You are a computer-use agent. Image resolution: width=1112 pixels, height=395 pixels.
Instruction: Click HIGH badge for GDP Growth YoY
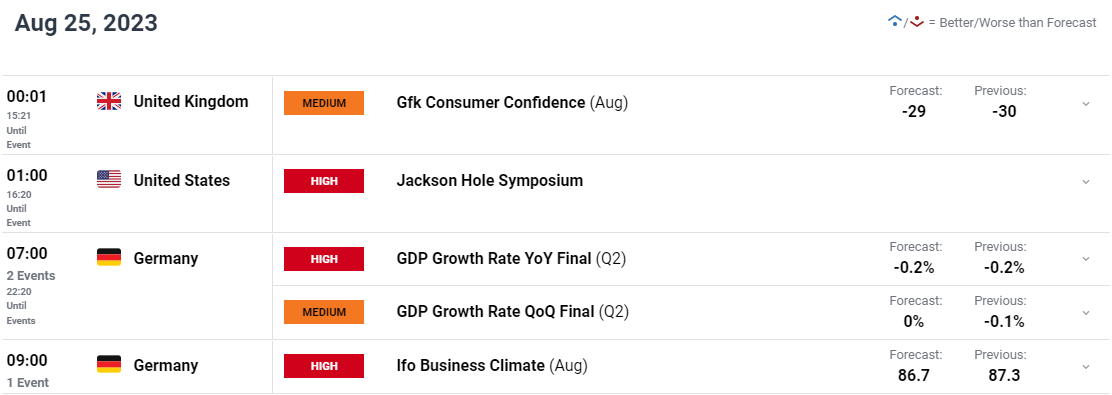tap(323, 259)
